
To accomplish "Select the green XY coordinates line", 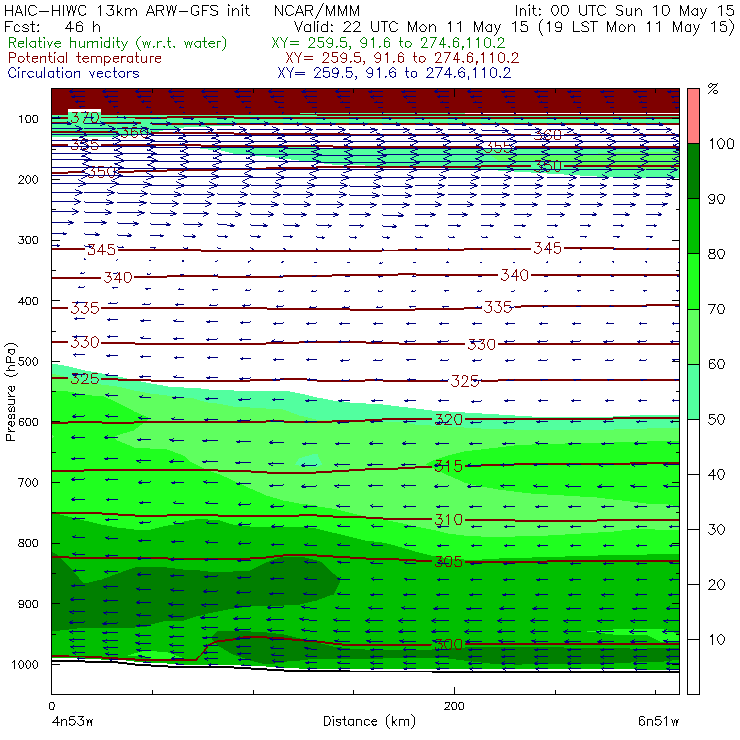I will (x=388, y=43).
